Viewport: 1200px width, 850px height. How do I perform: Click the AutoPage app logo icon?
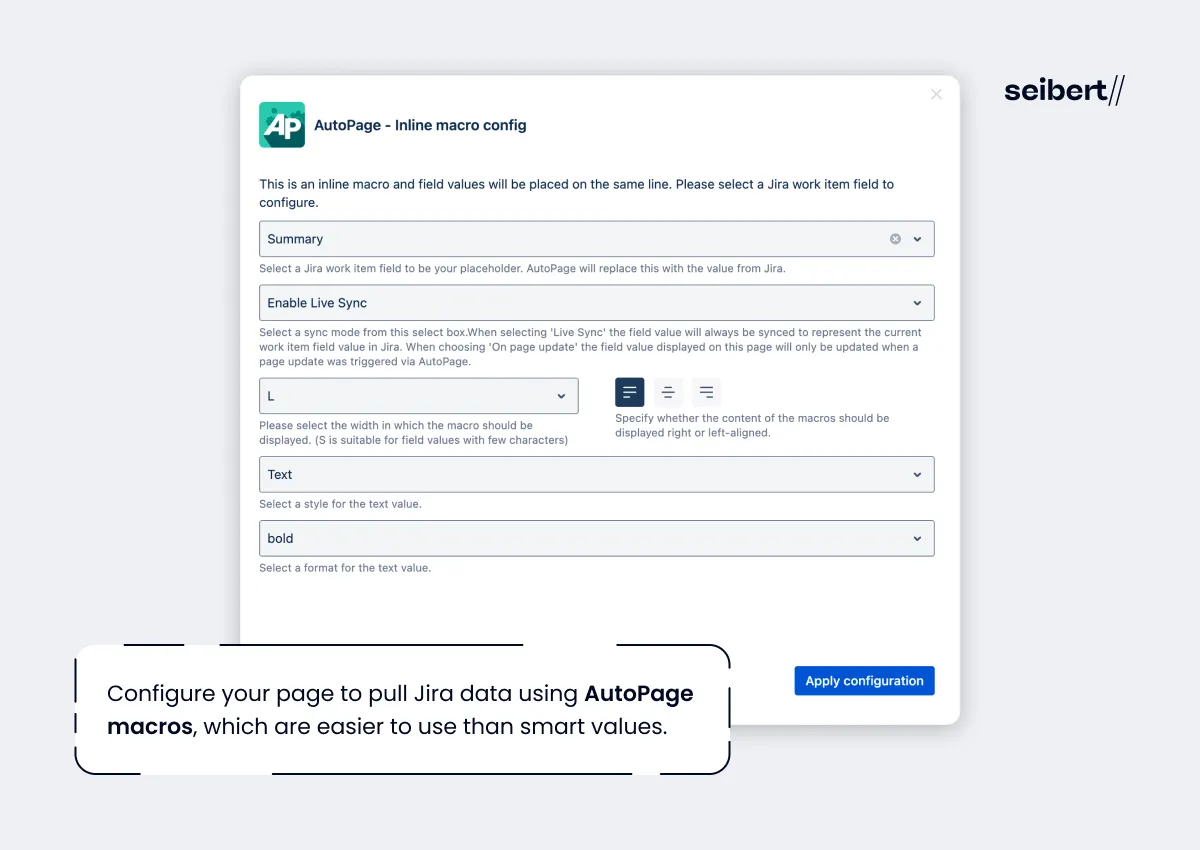tap(282, 125)
